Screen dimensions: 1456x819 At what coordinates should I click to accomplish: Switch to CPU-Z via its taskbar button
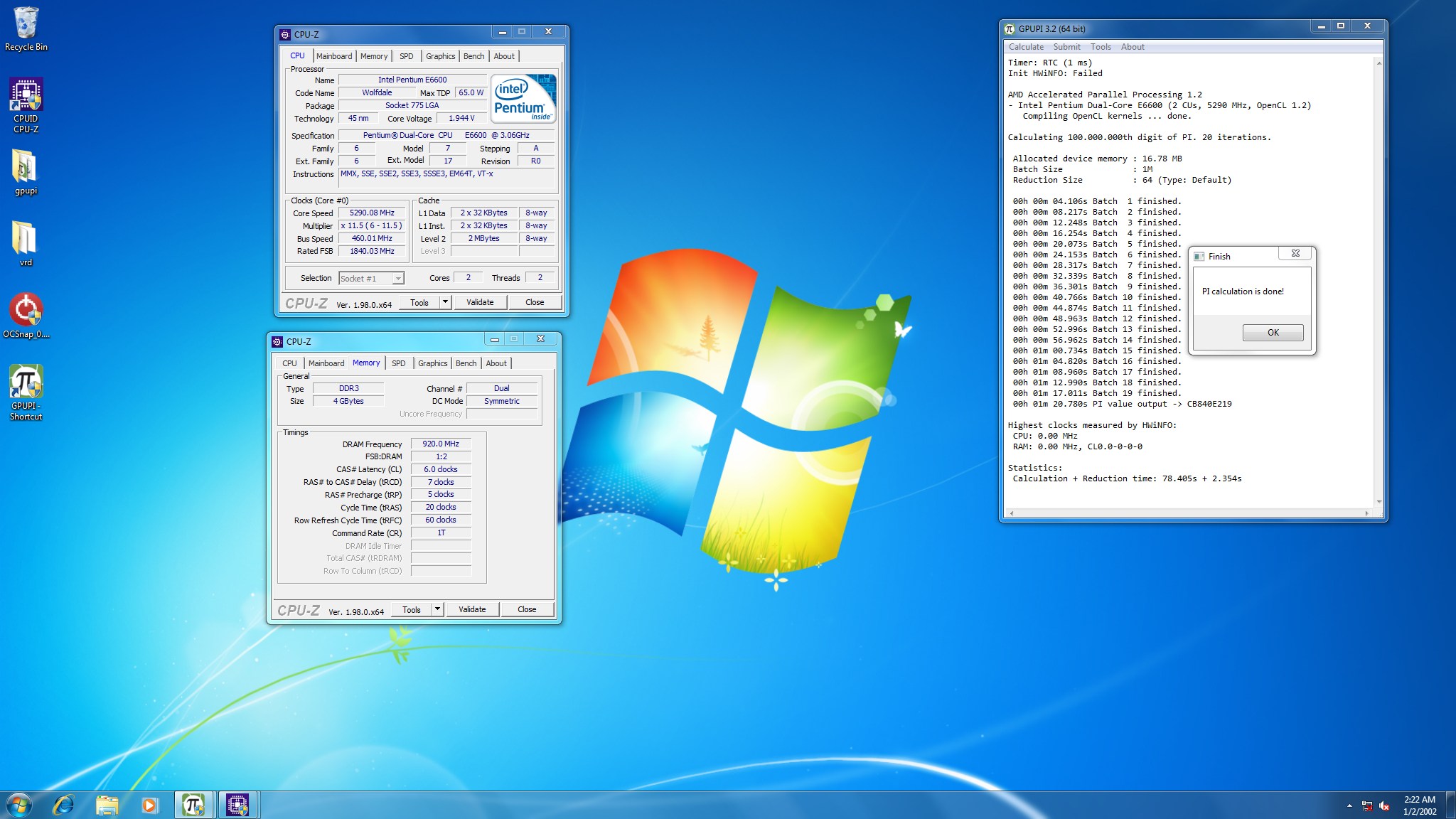(237, 805)
